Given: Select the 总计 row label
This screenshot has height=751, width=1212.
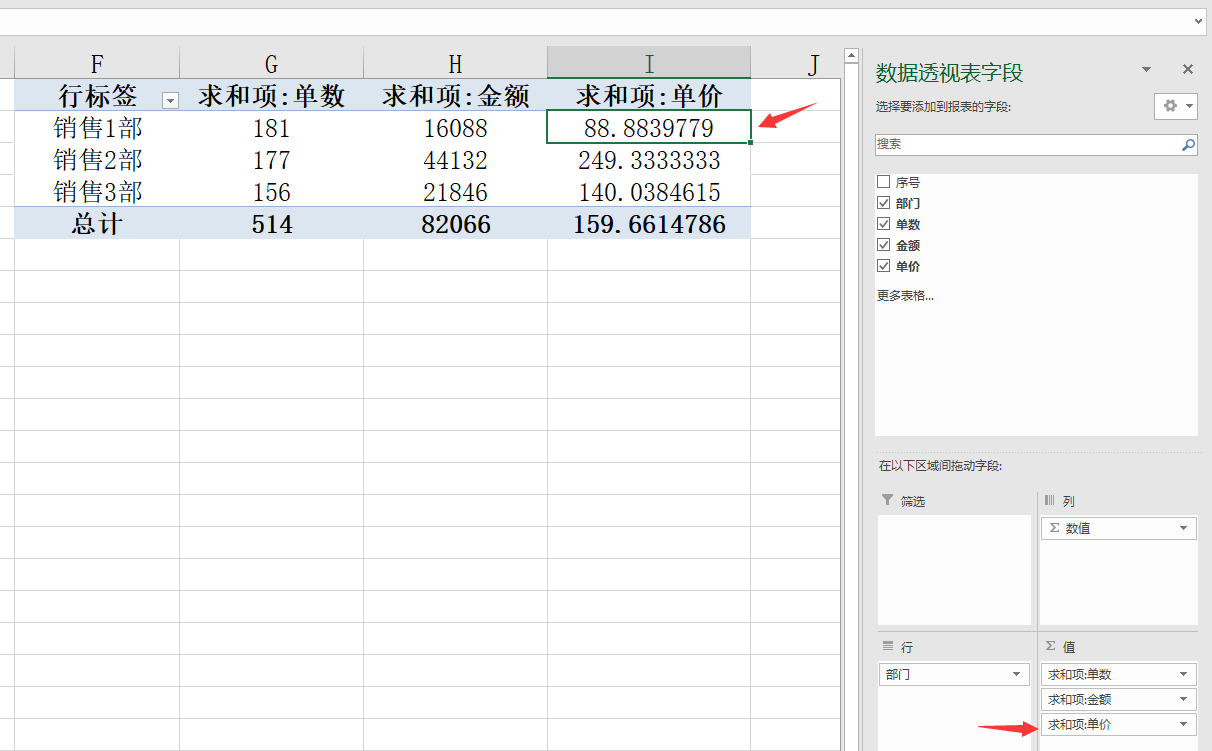Looking at the screenshot, I should coord(97,223).
